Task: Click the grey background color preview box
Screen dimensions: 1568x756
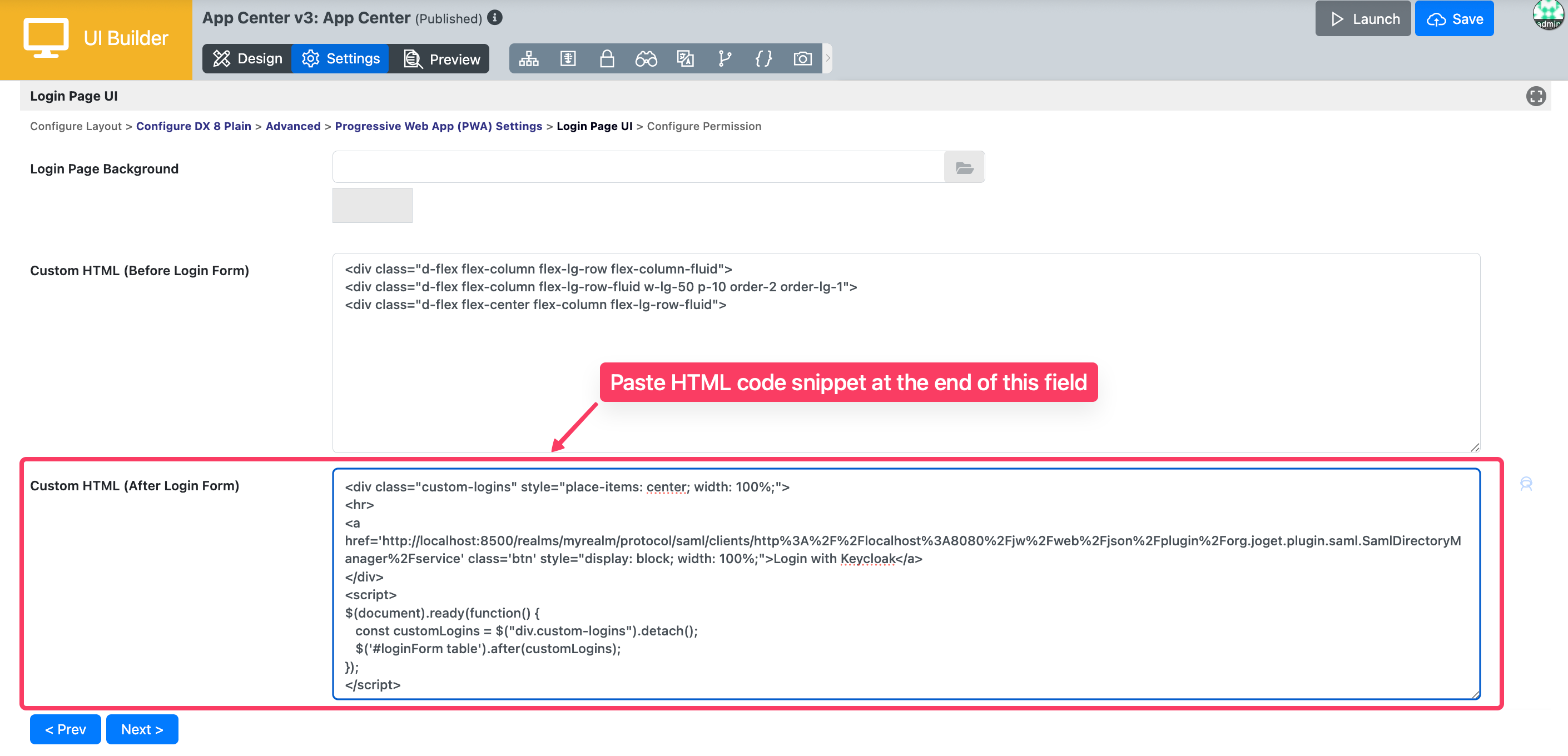Action: click(x=372, y=205)
